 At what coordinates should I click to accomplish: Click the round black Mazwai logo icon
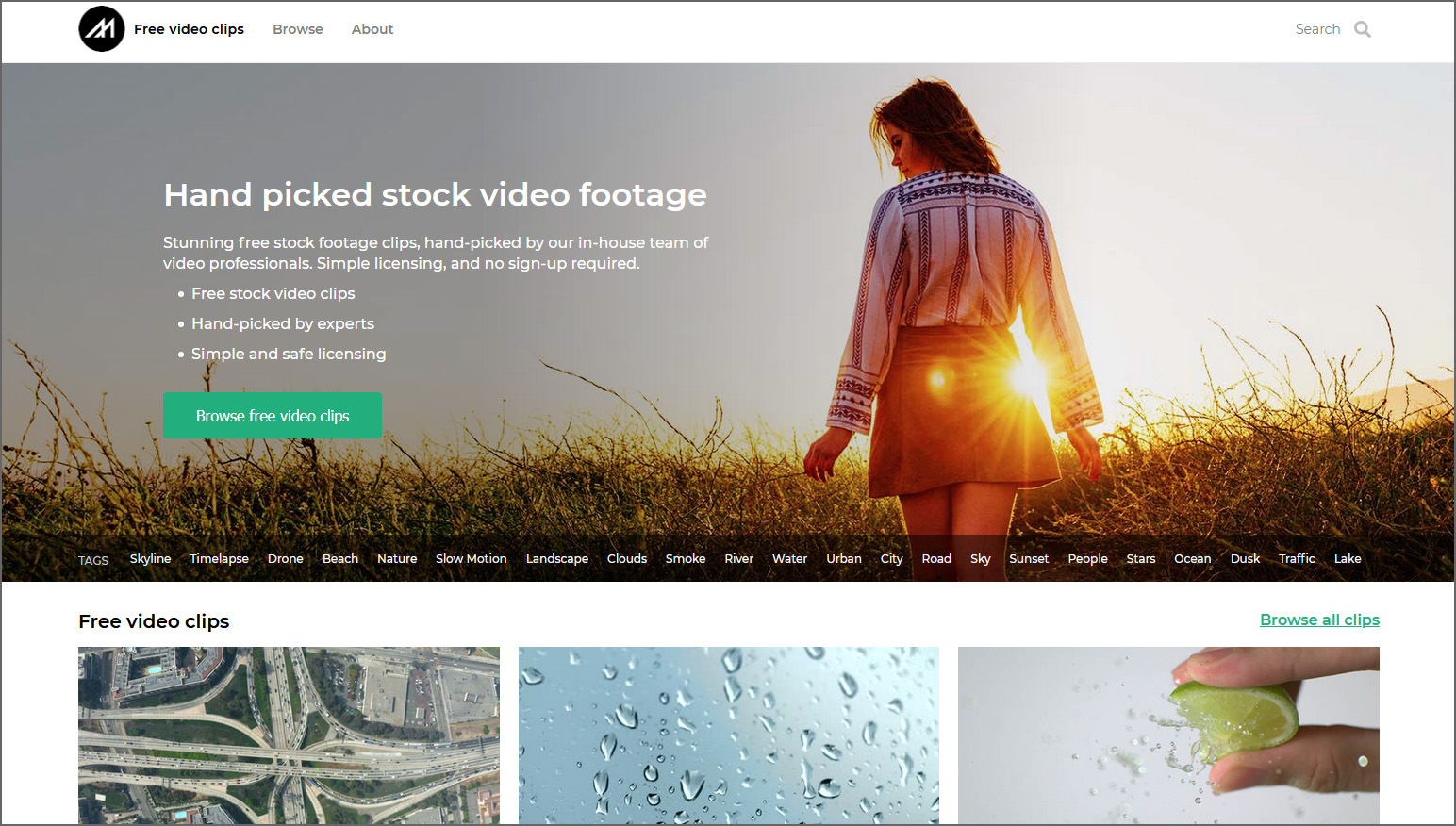(x=102, y=29)
